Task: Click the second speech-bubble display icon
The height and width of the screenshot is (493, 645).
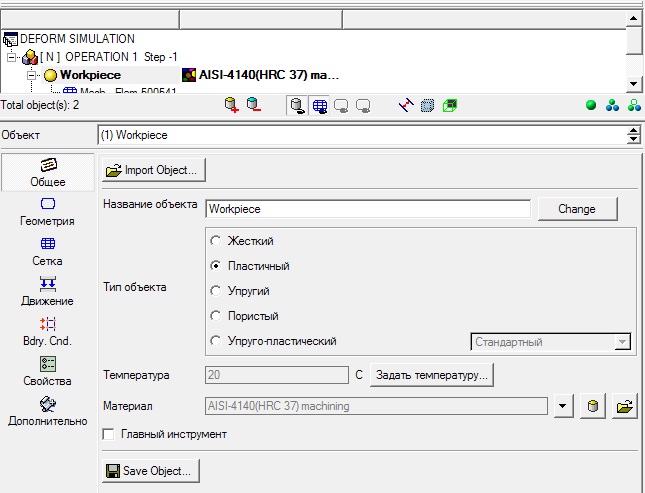Action: [x=363, y=106]
